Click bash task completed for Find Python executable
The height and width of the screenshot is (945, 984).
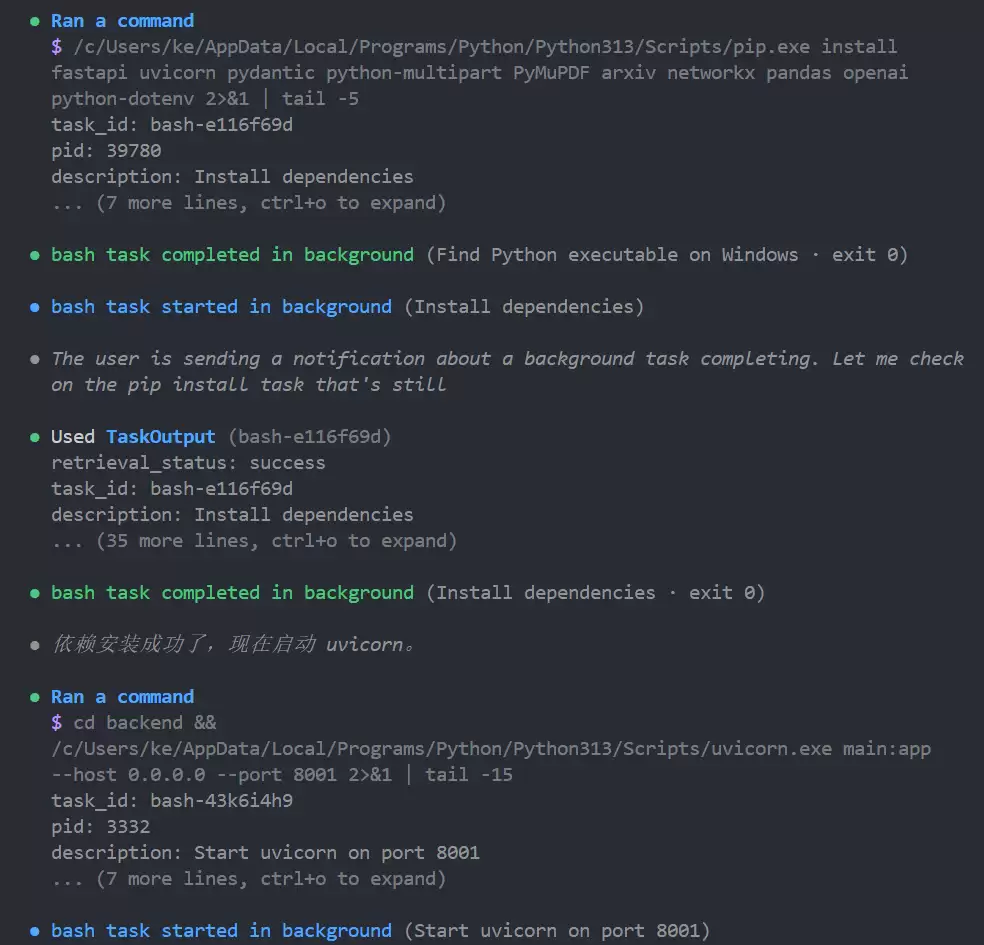232,255
